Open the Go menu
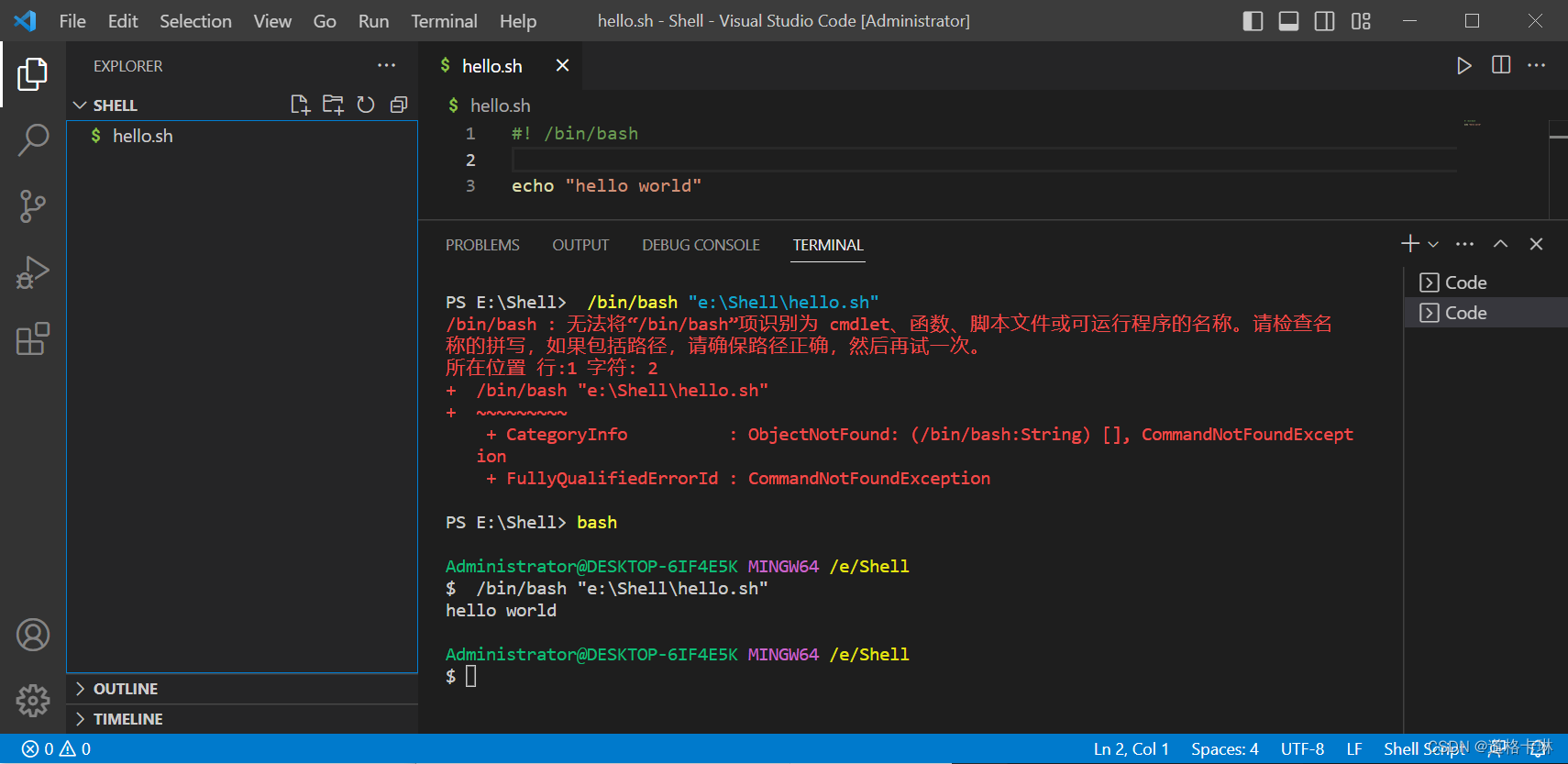The width and height of the screenshot is (1568, 764). 325,20
